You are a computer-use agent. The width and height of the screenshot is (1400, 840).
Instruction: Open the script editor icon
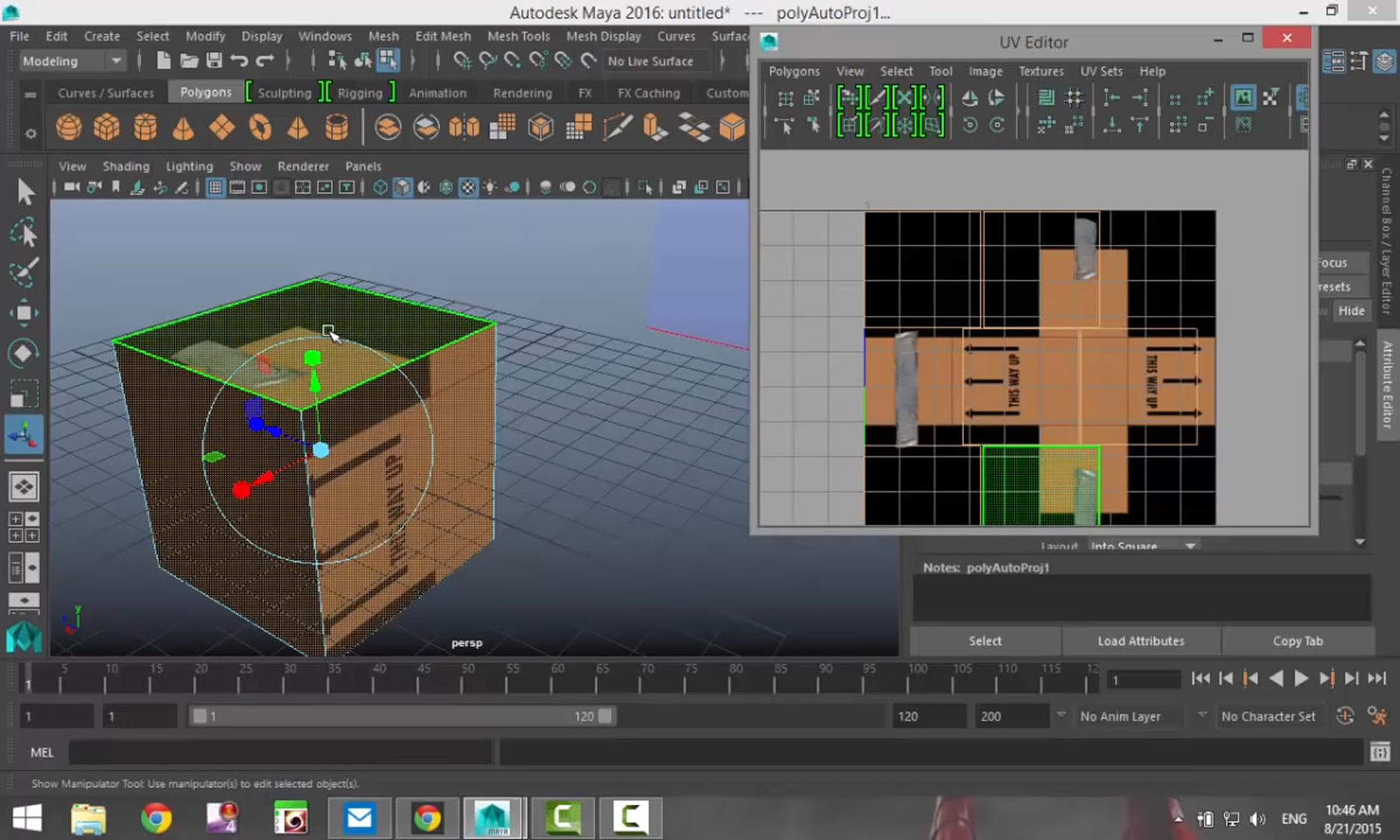(x=1380, y=752)
